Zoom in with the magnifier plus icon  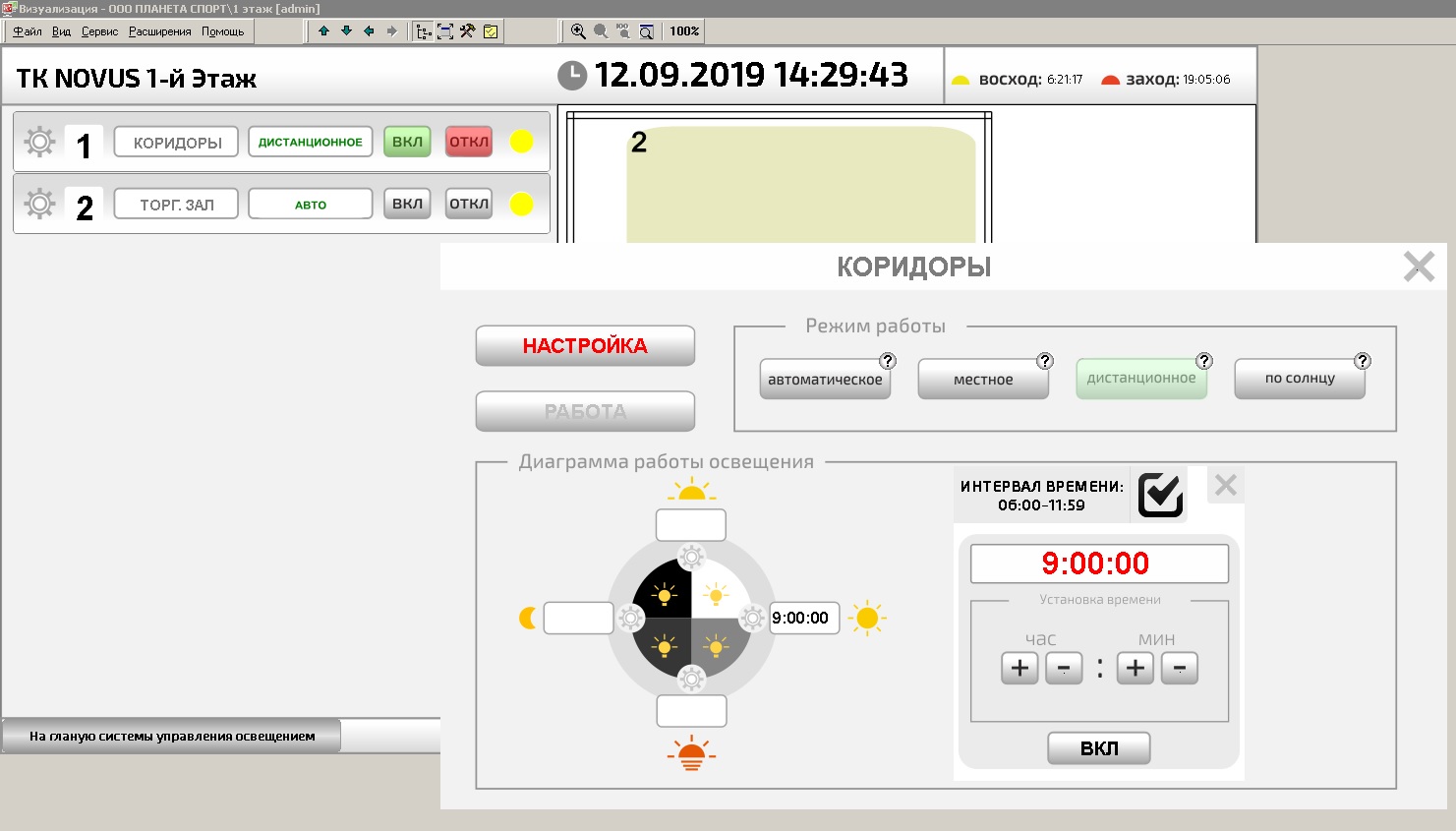(x=578, y=31)
